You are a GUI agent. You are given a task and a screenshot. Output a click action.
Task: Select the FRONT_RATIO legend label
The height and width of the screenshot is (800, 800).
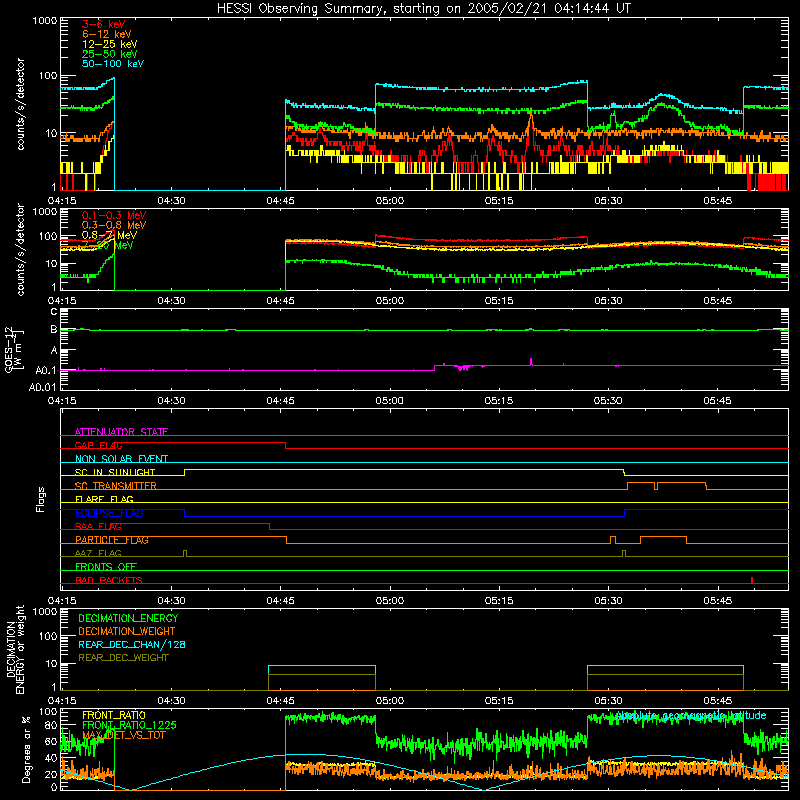coord(114,715)
